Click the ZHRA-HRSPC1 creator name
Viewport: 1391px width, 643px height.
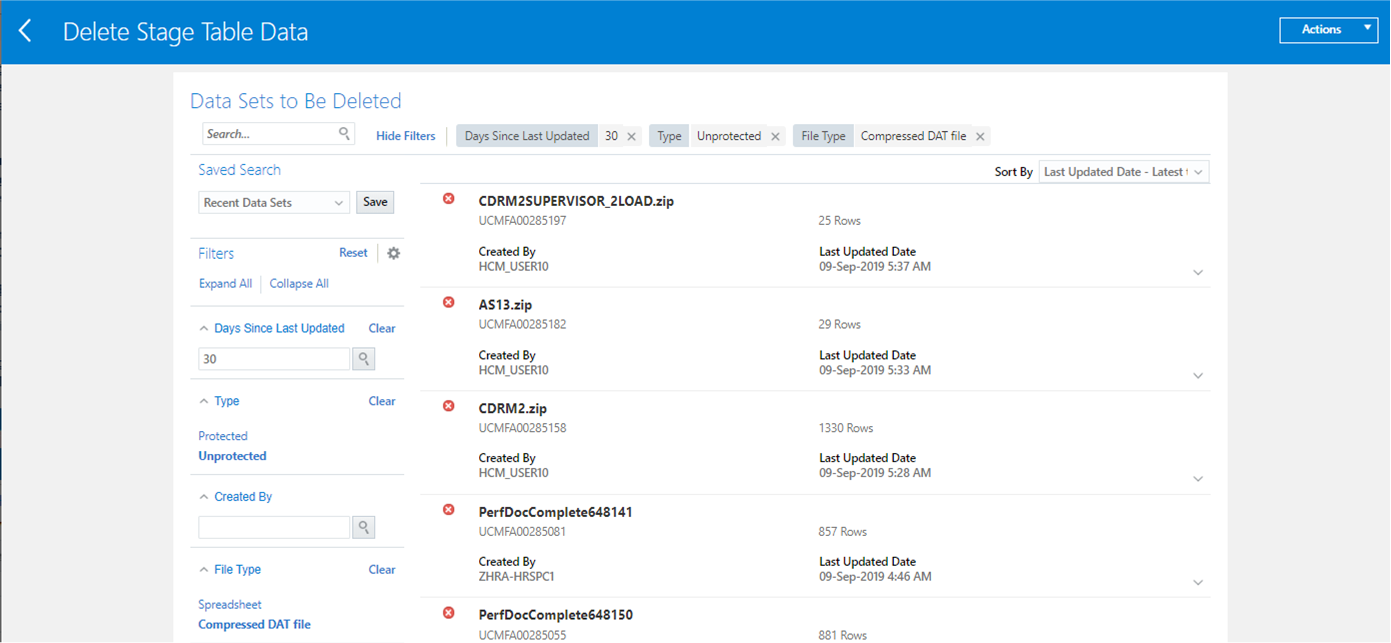pyautogui.click(x=516, y=577)
